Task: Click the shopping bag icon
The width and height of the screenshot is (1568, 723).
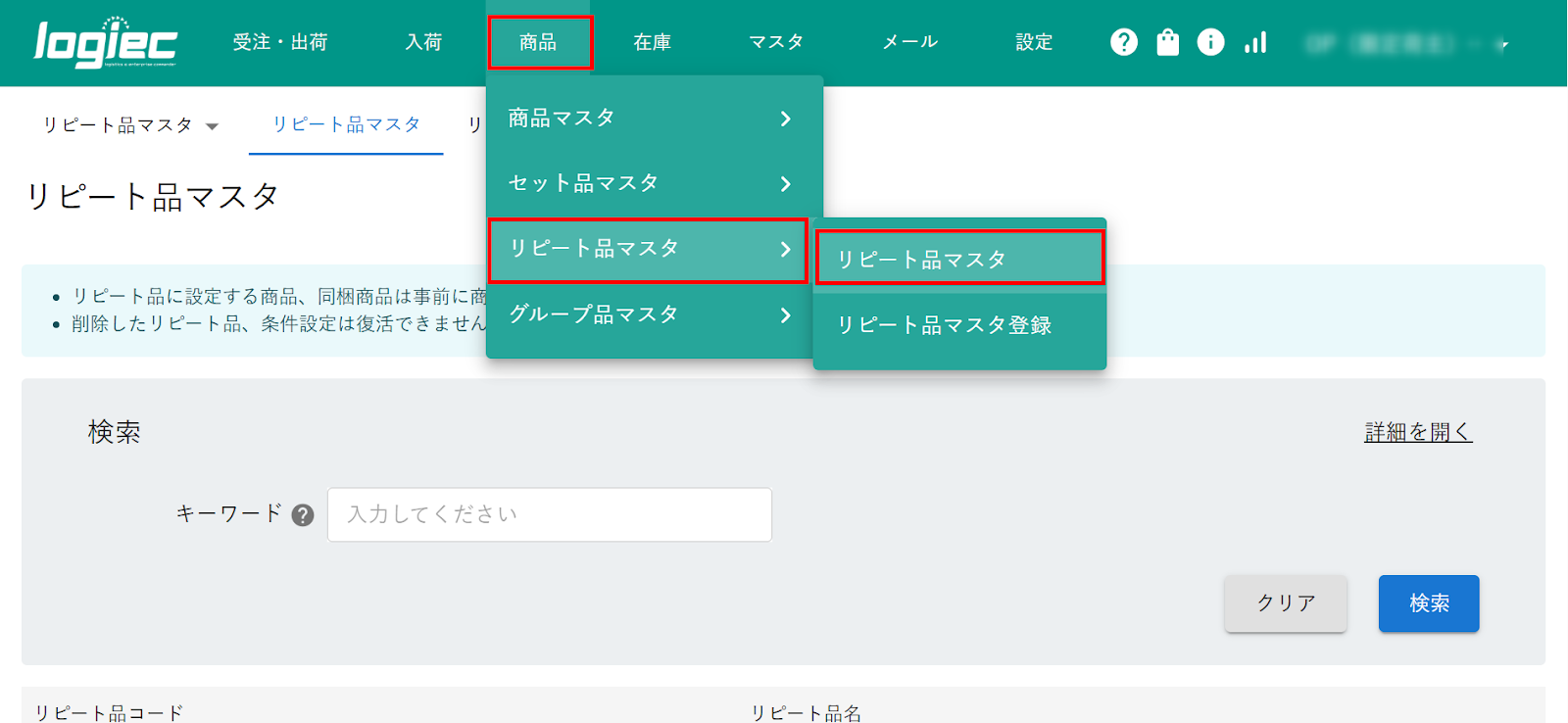Action: pos(1167,42)
